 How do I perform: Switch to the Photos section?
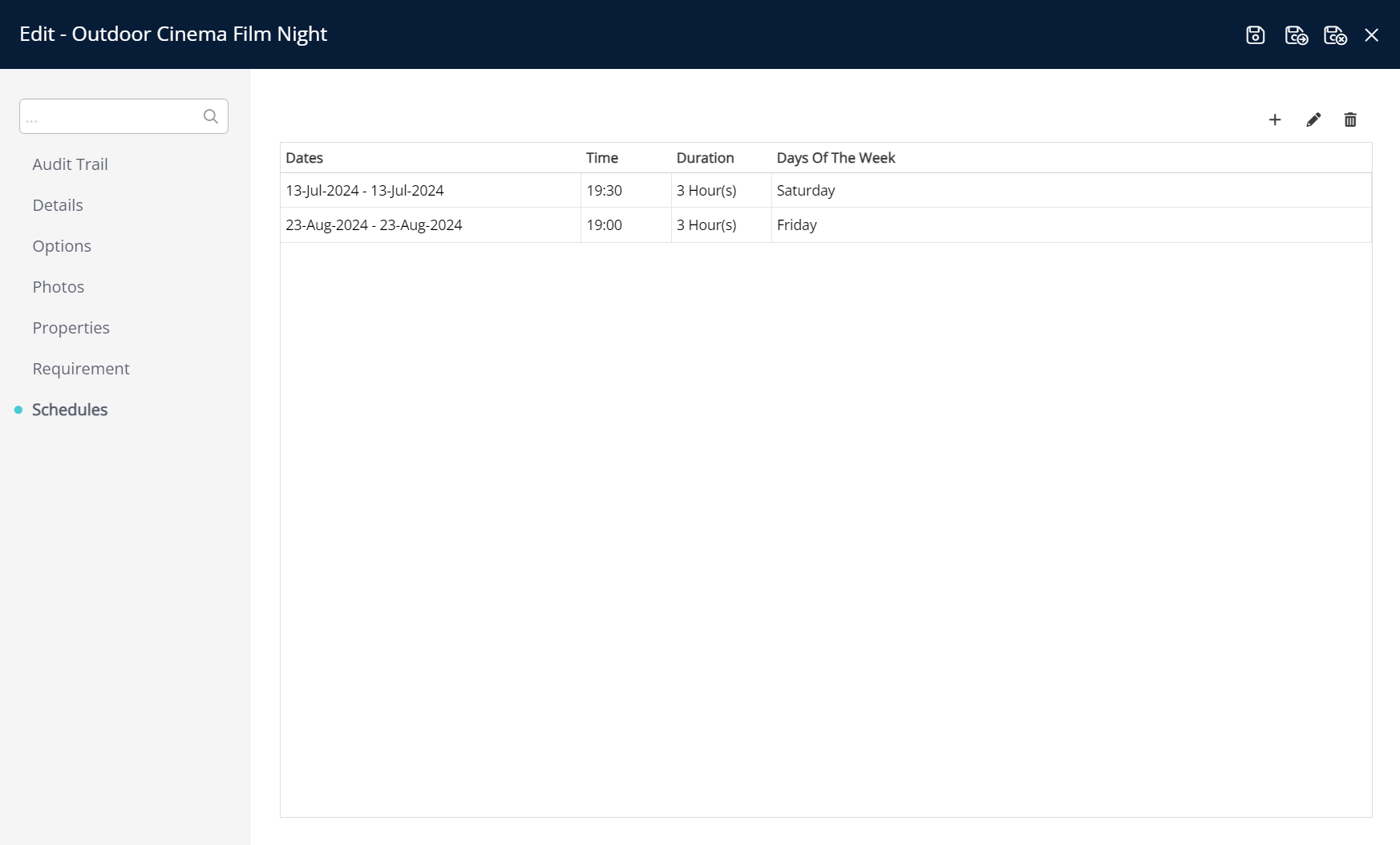(59, 287)
